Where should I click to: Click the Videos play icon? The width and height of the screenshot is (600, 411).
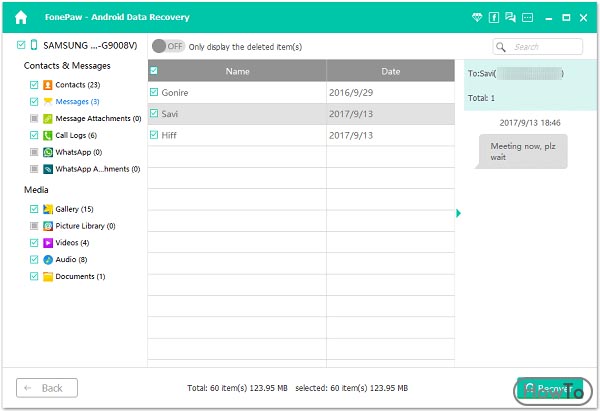pos(47,243)
